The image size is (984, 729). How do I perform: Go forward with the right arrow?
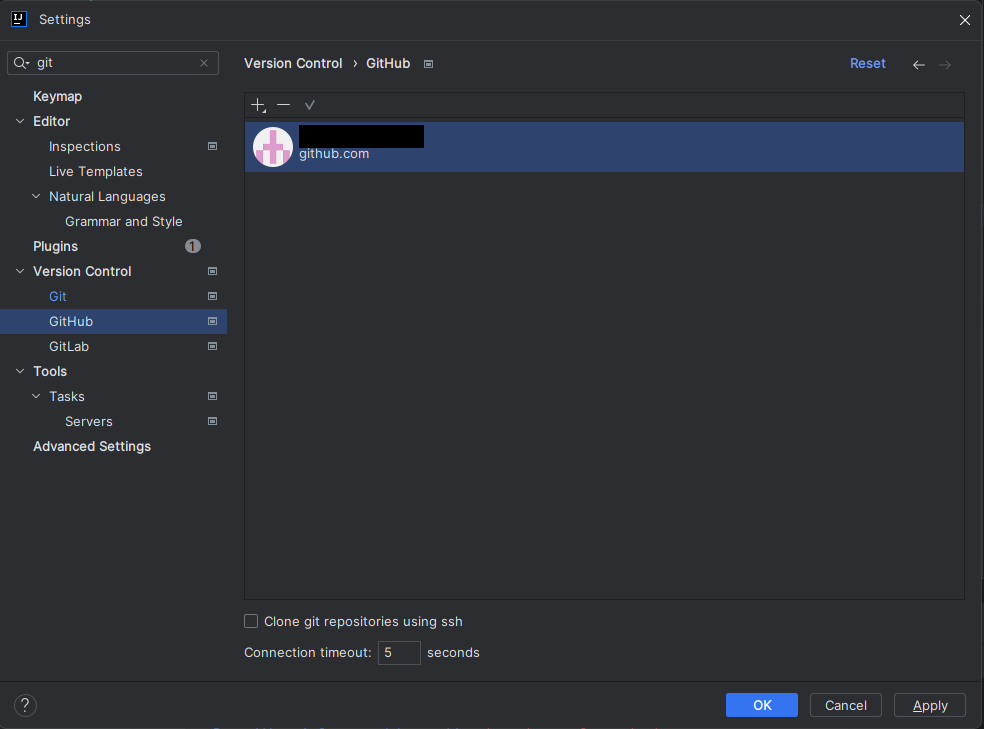pyautogui.click(x=945, y=65)
